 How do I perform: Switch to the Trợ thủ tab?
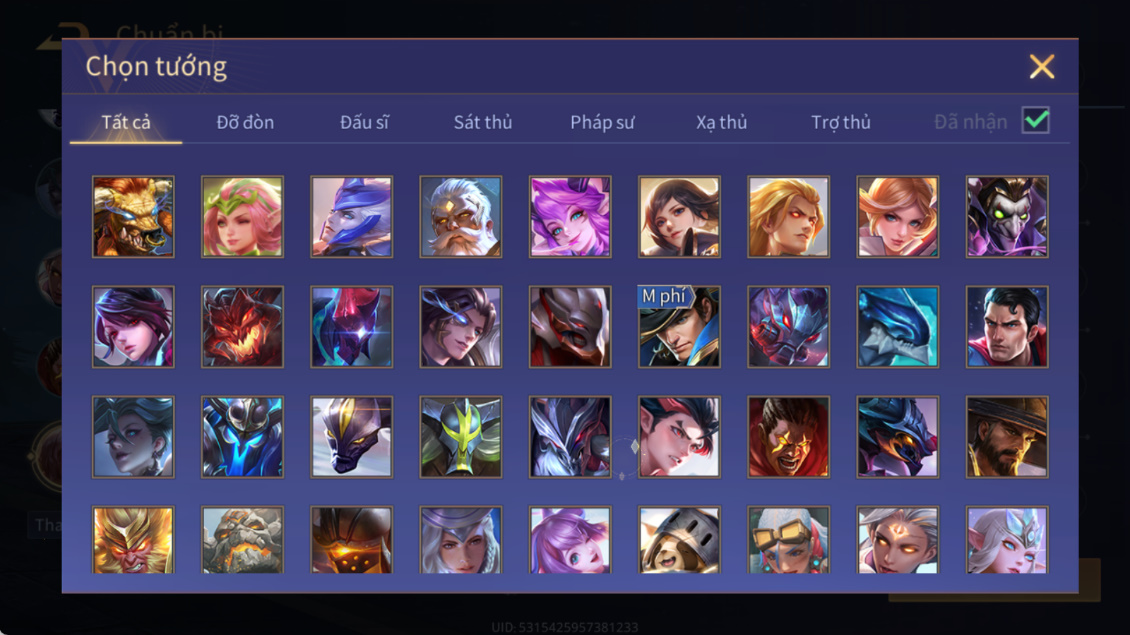click(x=841, y=123)
